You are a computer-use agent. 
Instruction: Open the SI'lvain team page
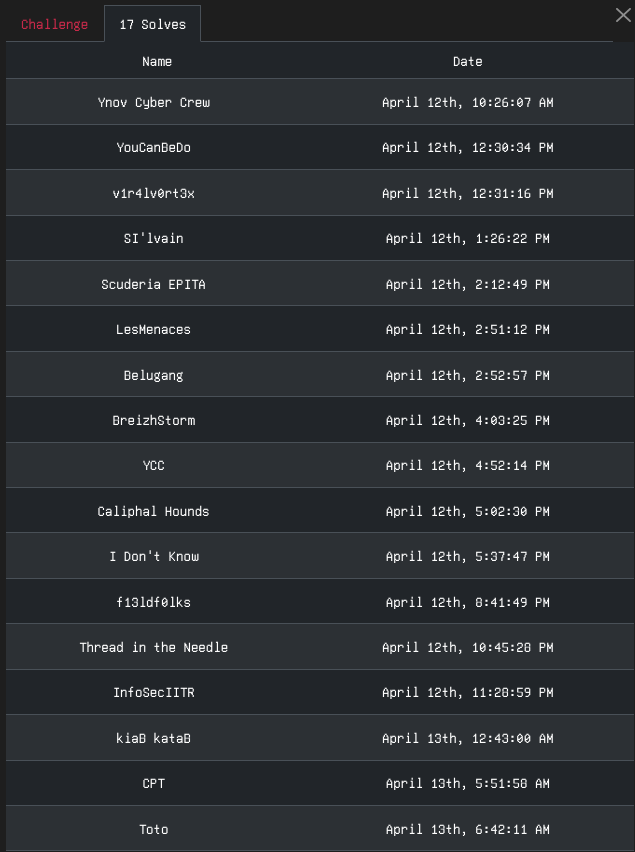(x=154, y=239)
